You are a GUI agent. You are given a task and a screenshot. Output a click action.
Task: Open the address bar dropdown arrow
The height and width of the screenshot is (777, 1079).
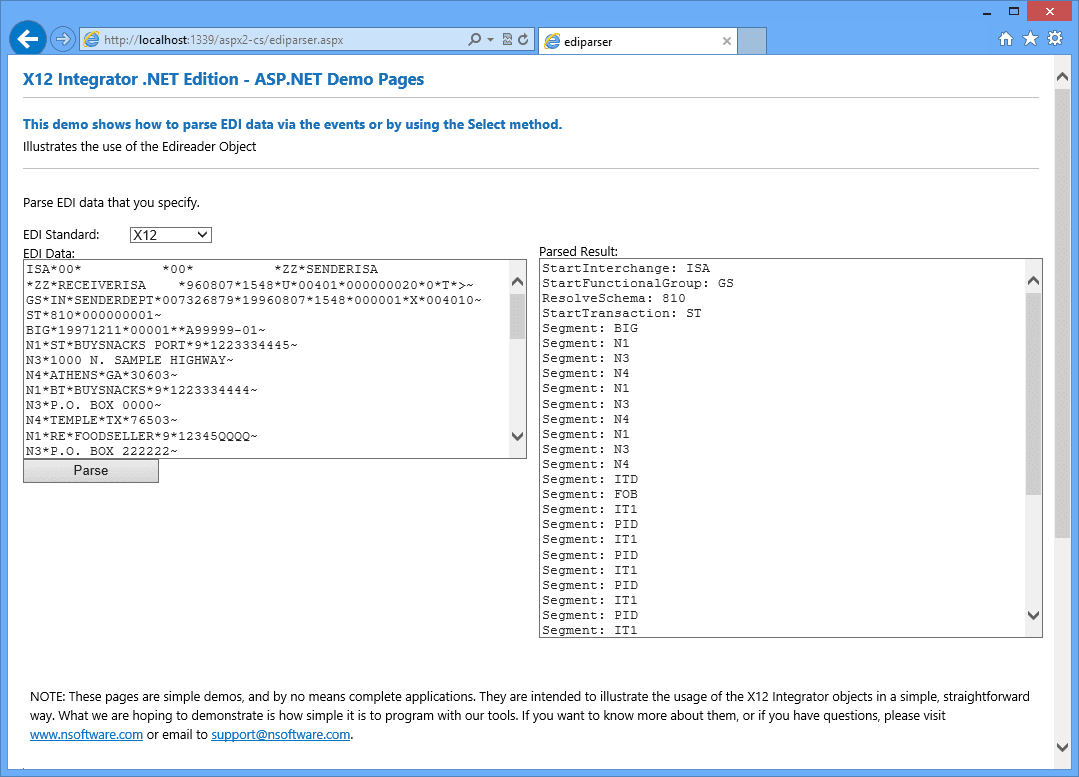pos(491,39)
